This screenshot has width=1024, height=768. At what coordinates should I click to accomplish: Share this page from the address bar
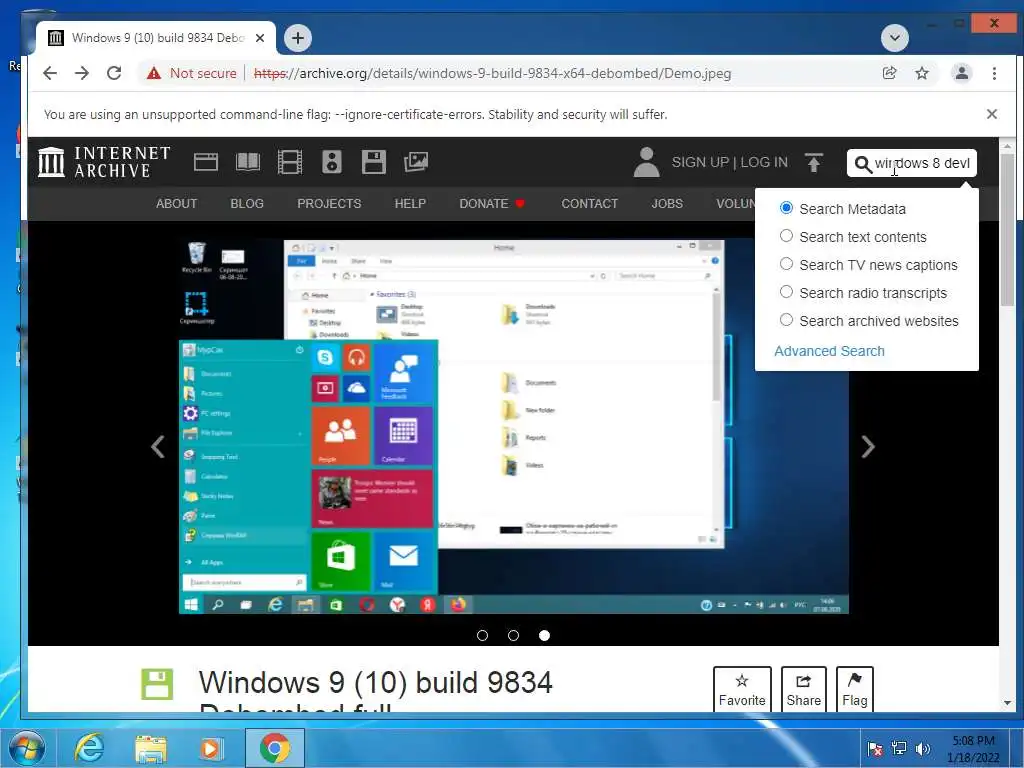(x=889, y=73)
